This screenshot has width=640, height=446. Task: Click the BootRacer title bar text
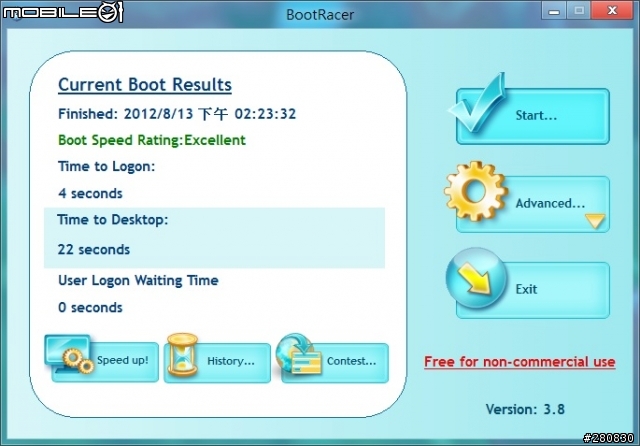point(320,15)
